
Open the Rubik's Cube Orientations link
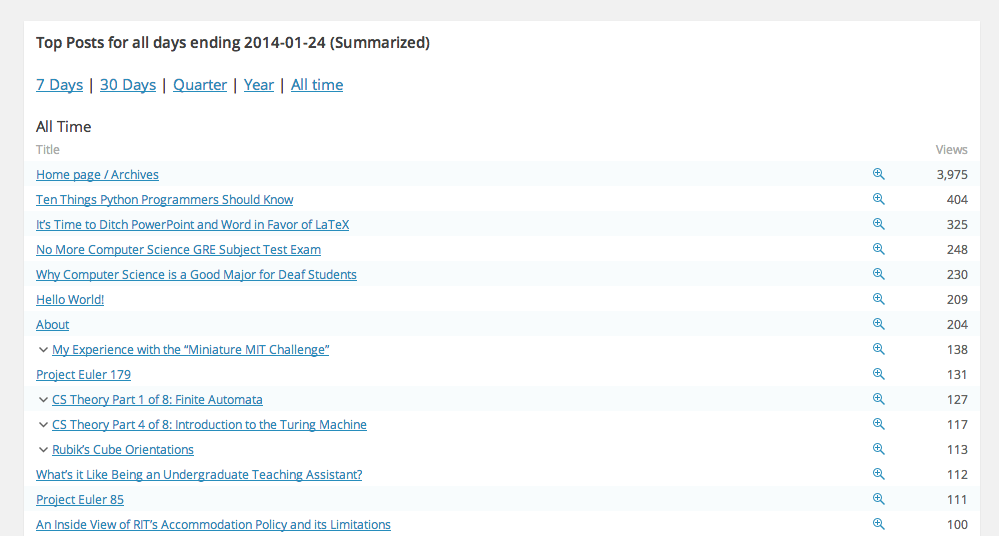pyautogui.click(x=123, y=449)
